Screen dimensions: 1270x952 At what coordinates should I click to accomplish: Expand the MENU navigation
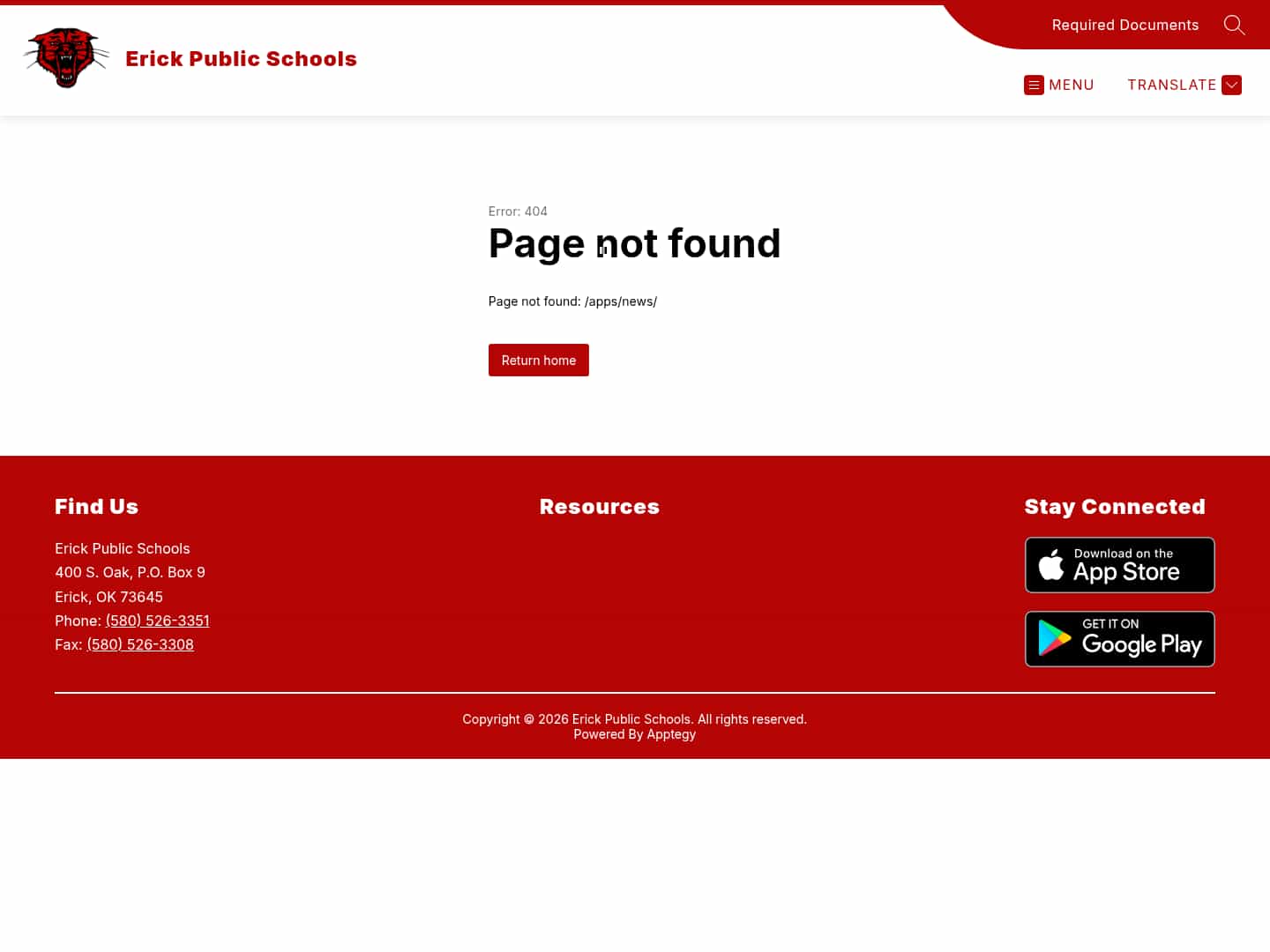pyautogui.click(x=1059, y=85)
